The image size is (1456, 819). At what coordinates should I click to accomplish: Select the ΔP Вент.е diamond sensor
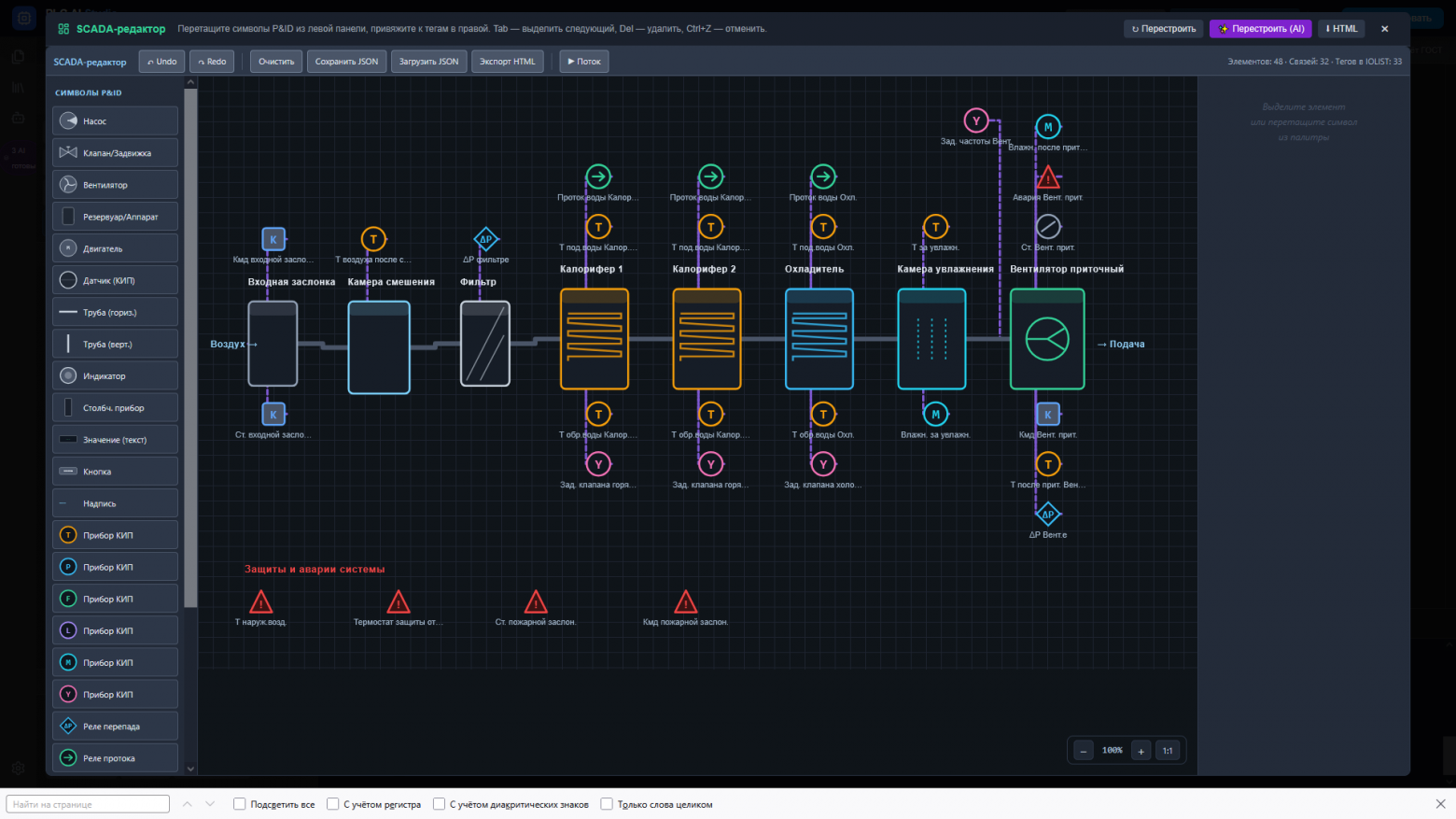tap(1048, 514)
